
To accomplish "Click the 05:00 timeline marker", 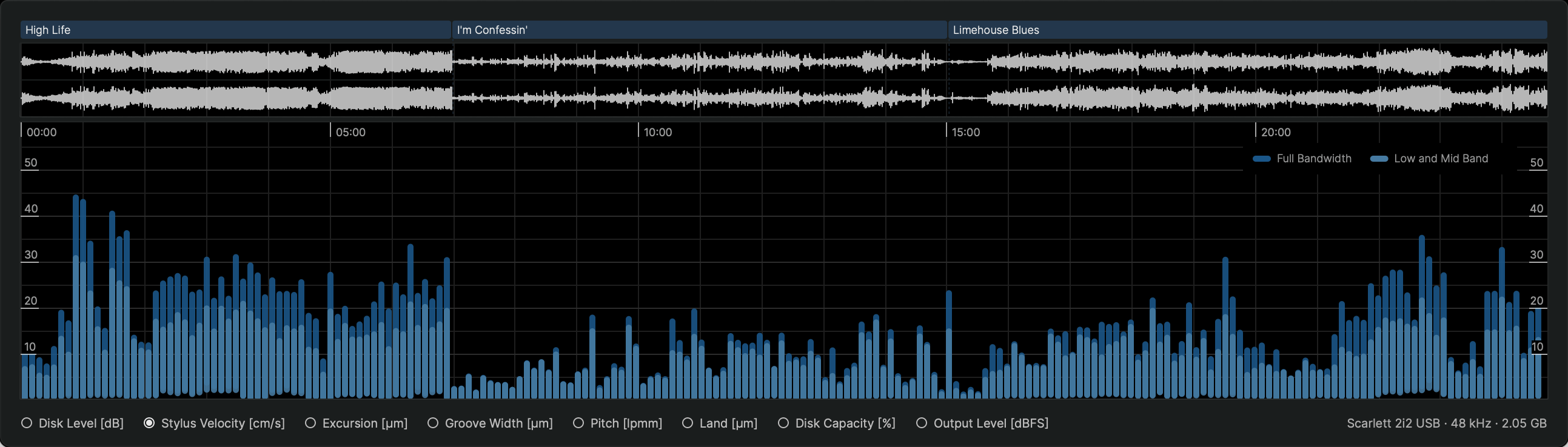I will coord(350,132).
